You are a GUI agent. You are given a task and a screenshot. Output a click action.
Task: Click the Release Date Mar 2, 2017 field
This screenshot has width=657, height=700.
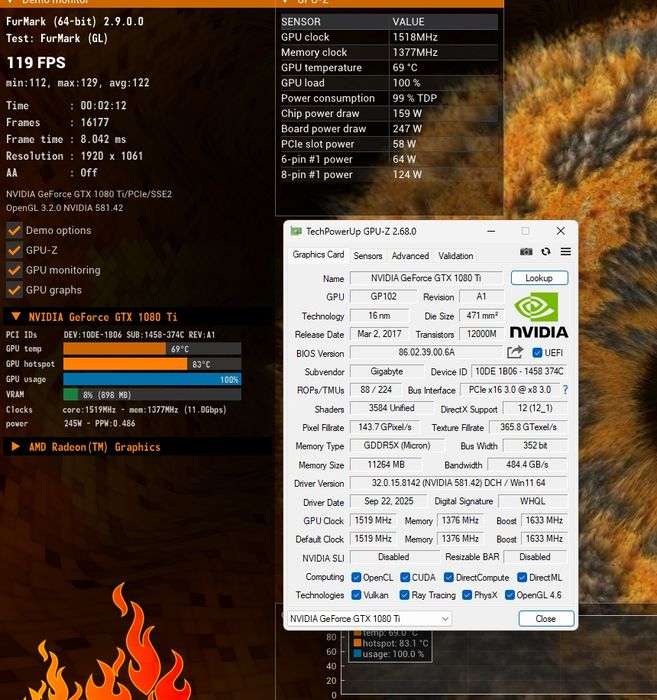click(379, 333)
